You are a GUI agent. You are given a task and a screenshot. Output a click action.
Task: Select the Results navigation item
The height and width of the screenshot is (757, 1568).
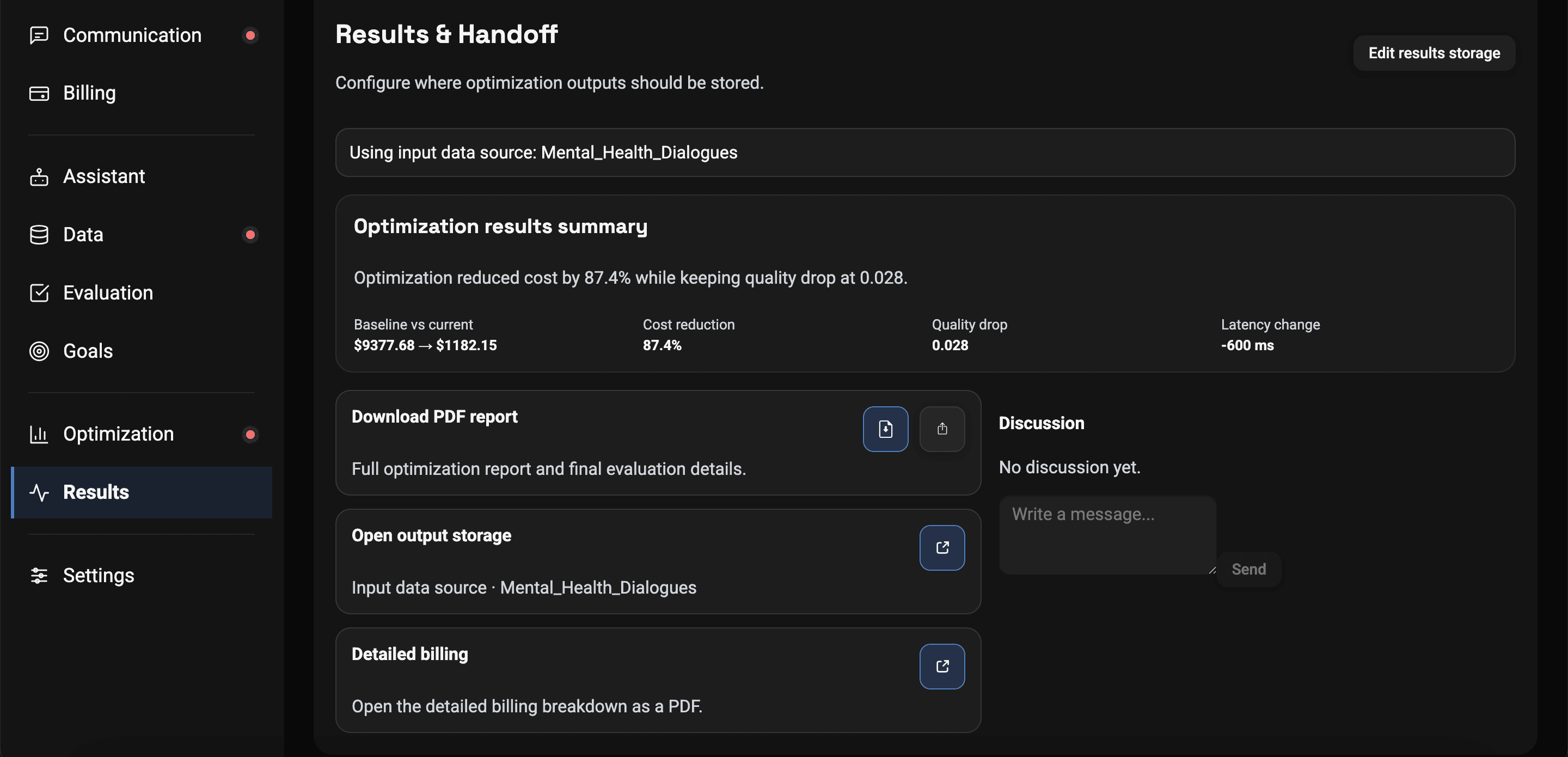pyautogui.click(x=96, y=492)
